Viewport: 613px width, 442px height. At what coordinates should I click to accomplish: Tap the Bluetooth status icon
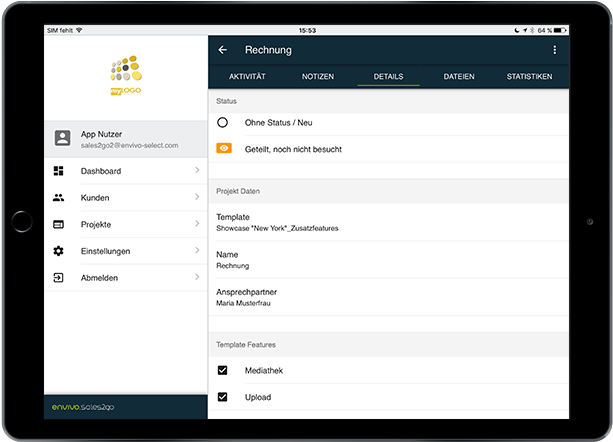532,30
